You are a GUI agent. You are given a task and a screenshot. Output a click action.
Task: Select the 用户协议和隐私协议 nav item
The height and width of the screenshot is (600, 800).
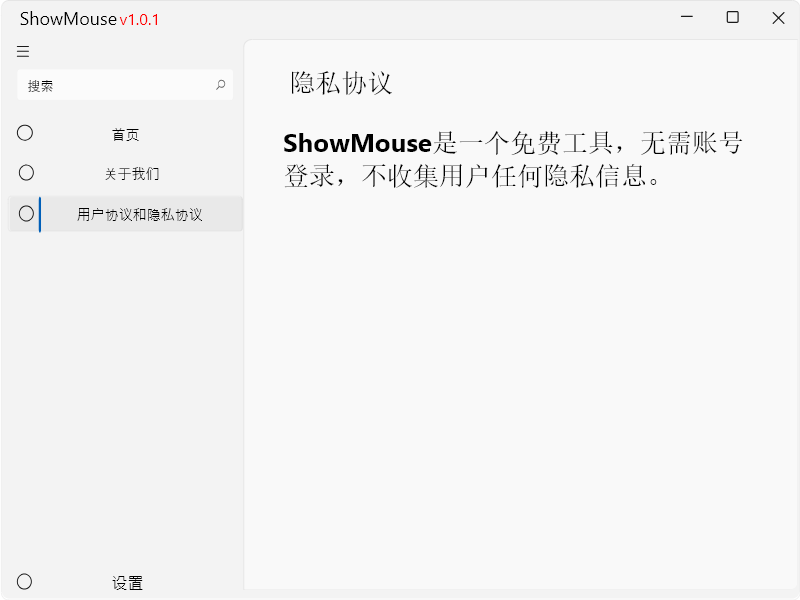(x=140, y=215)
